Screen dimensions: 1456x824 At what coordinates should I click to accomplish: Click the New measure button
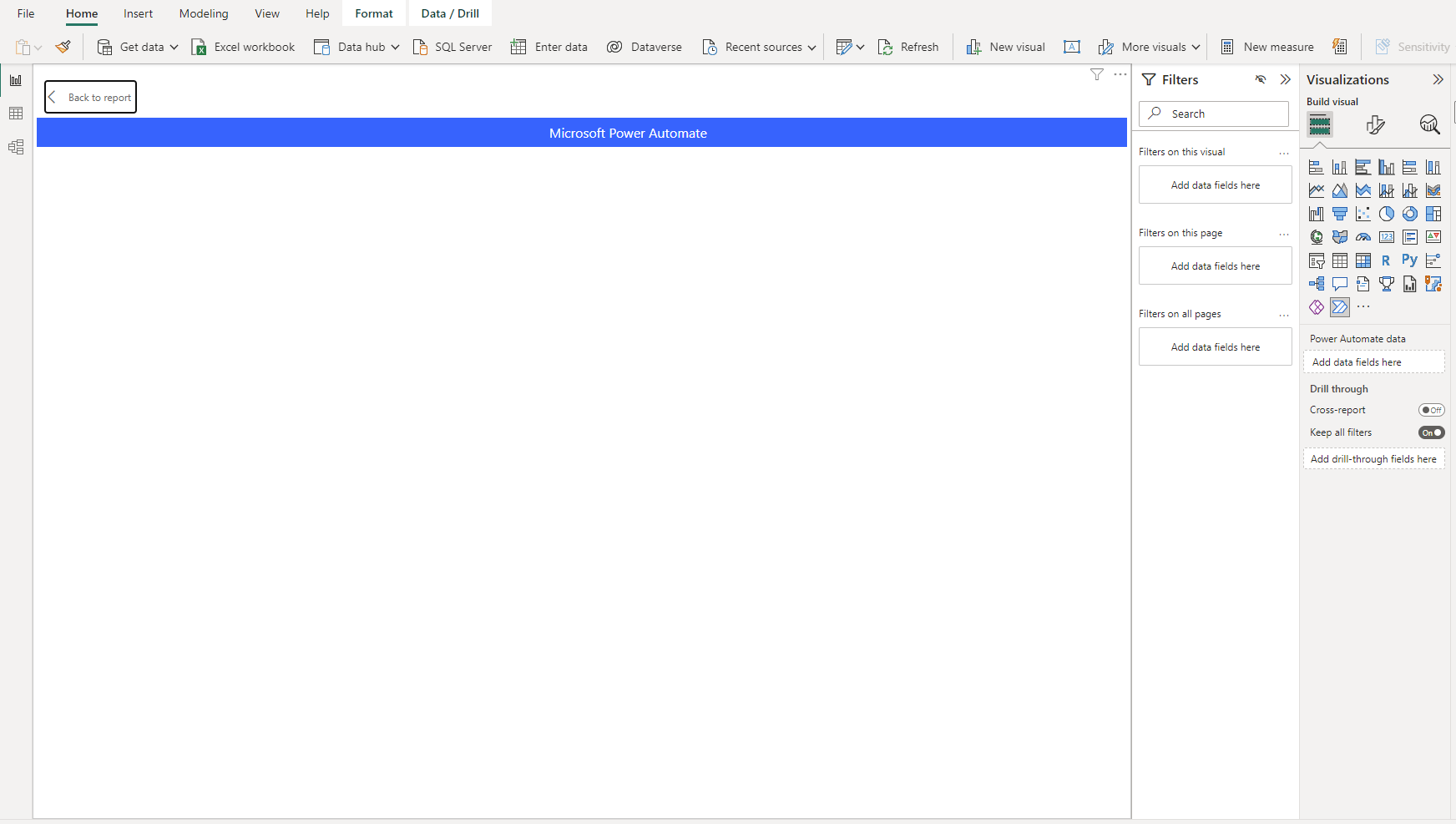pos(1267,47)
